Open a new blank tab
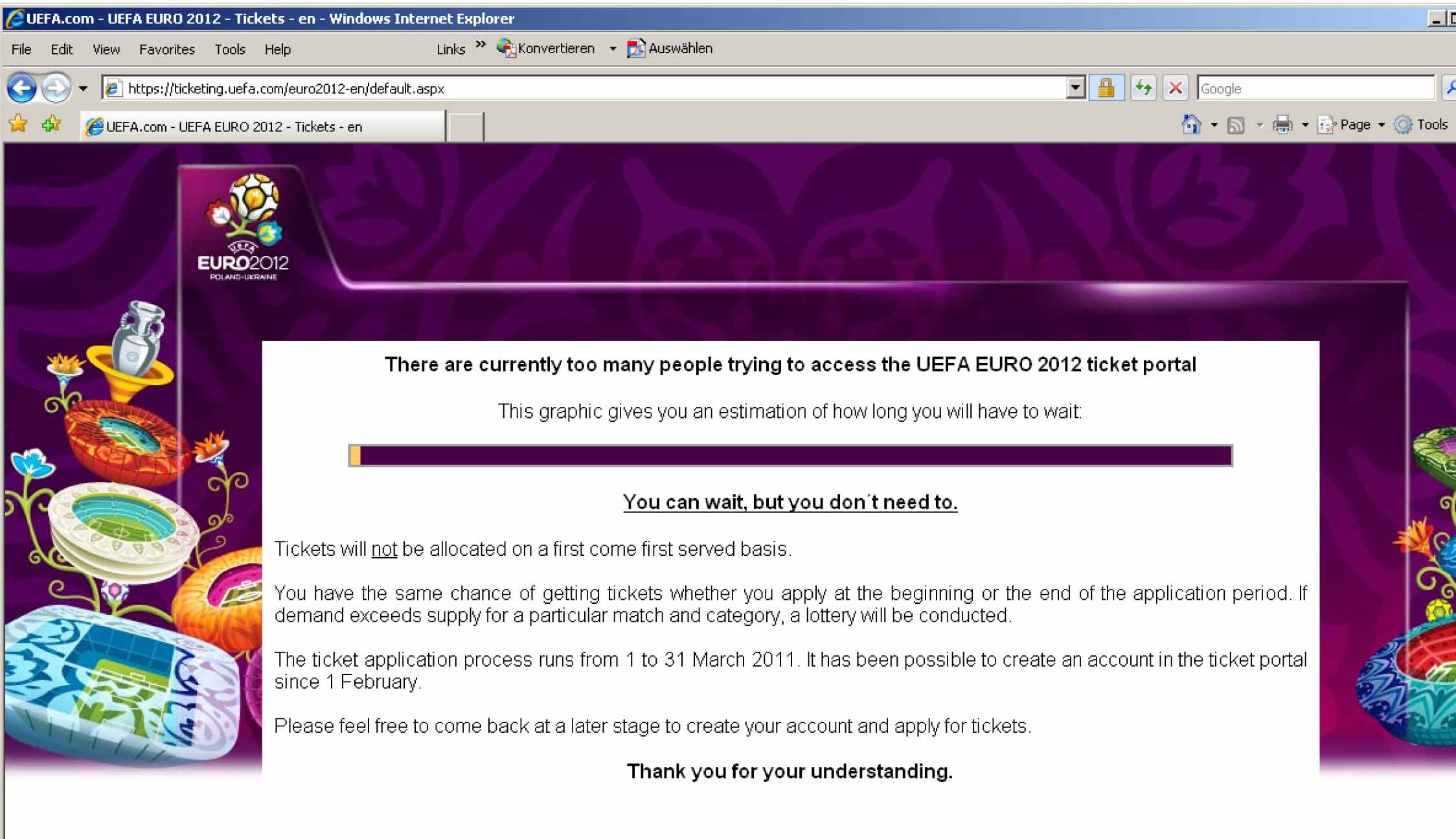 pyautogui.click(x=466, y=126)
